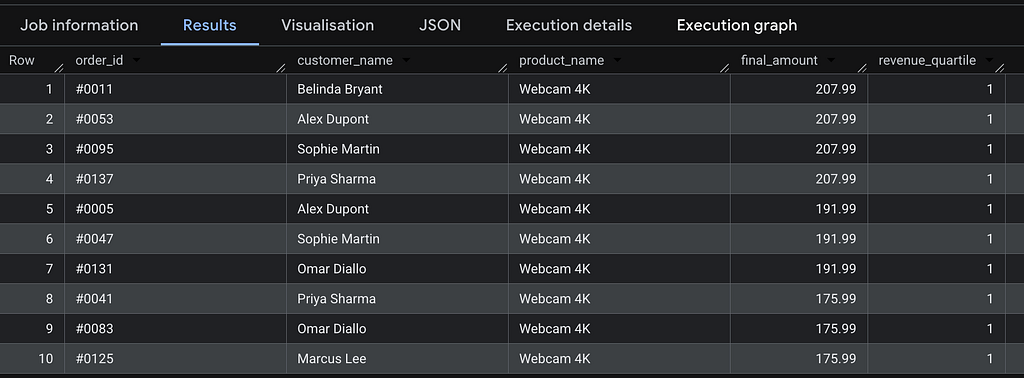The width and height of the screenshot is (1024, 378).
Task: Select the Belinda Bryant customer cell
Action: tap(398, 89)
